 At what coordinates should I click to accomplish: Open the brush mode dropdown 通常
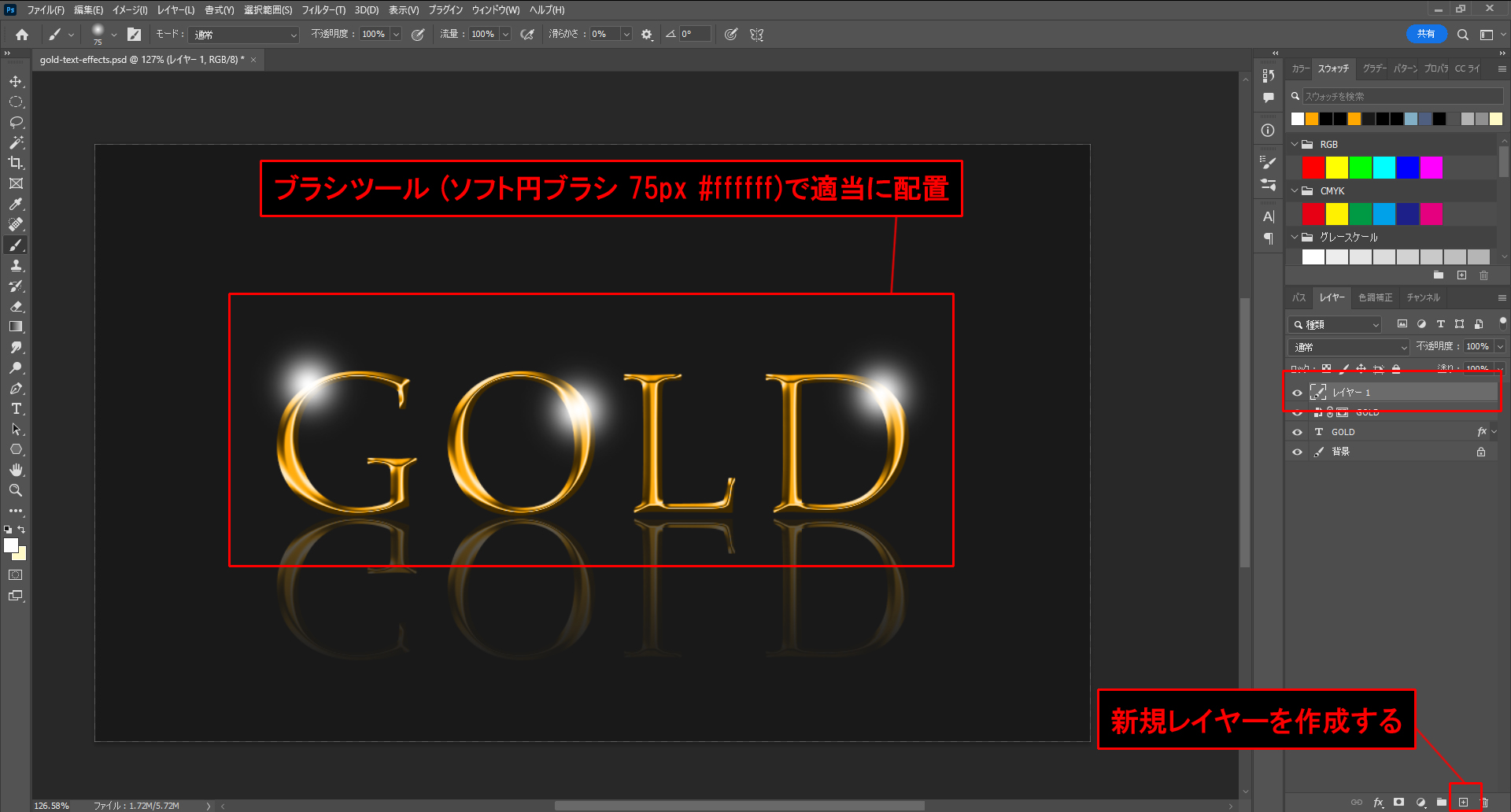(245, 35)
